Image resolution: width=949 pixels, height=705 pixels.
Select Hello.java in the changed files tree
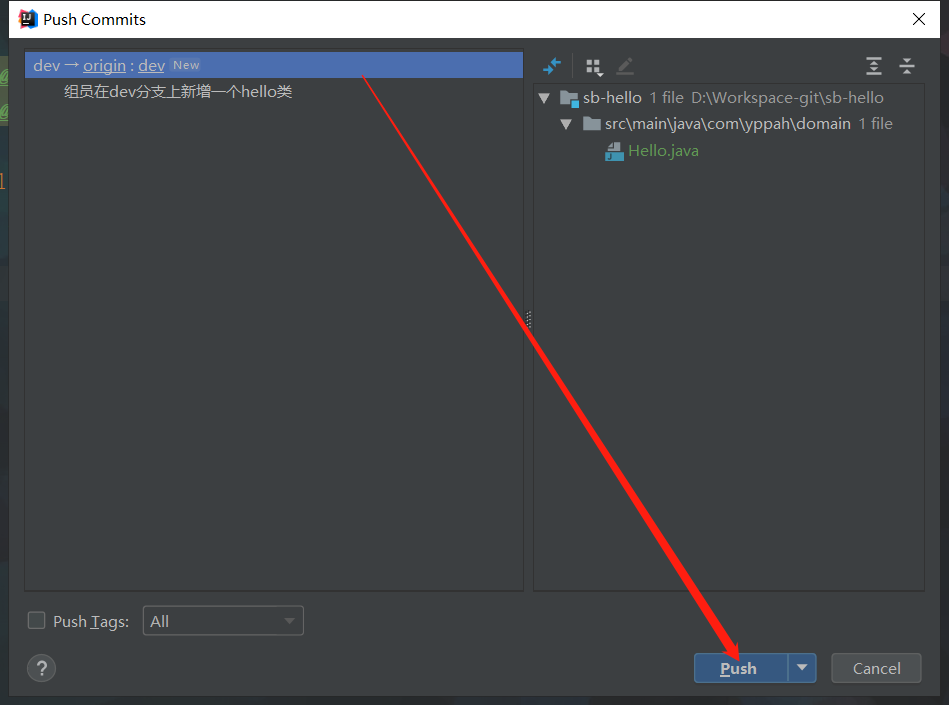click(663, 151)
